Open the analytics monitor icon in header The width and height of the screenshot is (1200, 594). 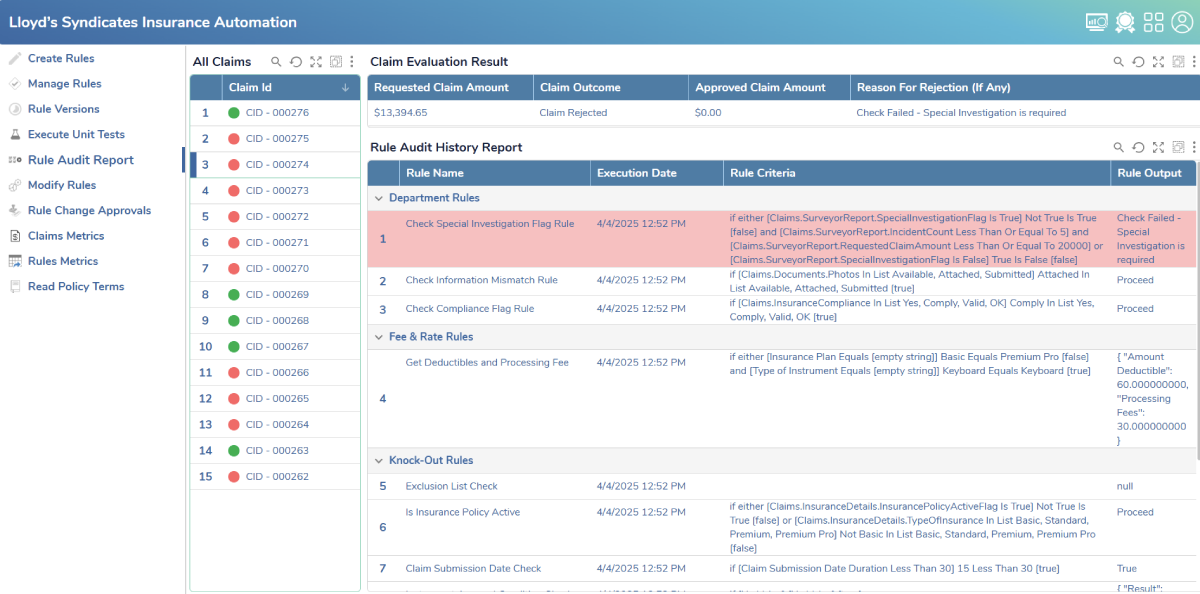pyautogui.click(x=1096, y=21)
